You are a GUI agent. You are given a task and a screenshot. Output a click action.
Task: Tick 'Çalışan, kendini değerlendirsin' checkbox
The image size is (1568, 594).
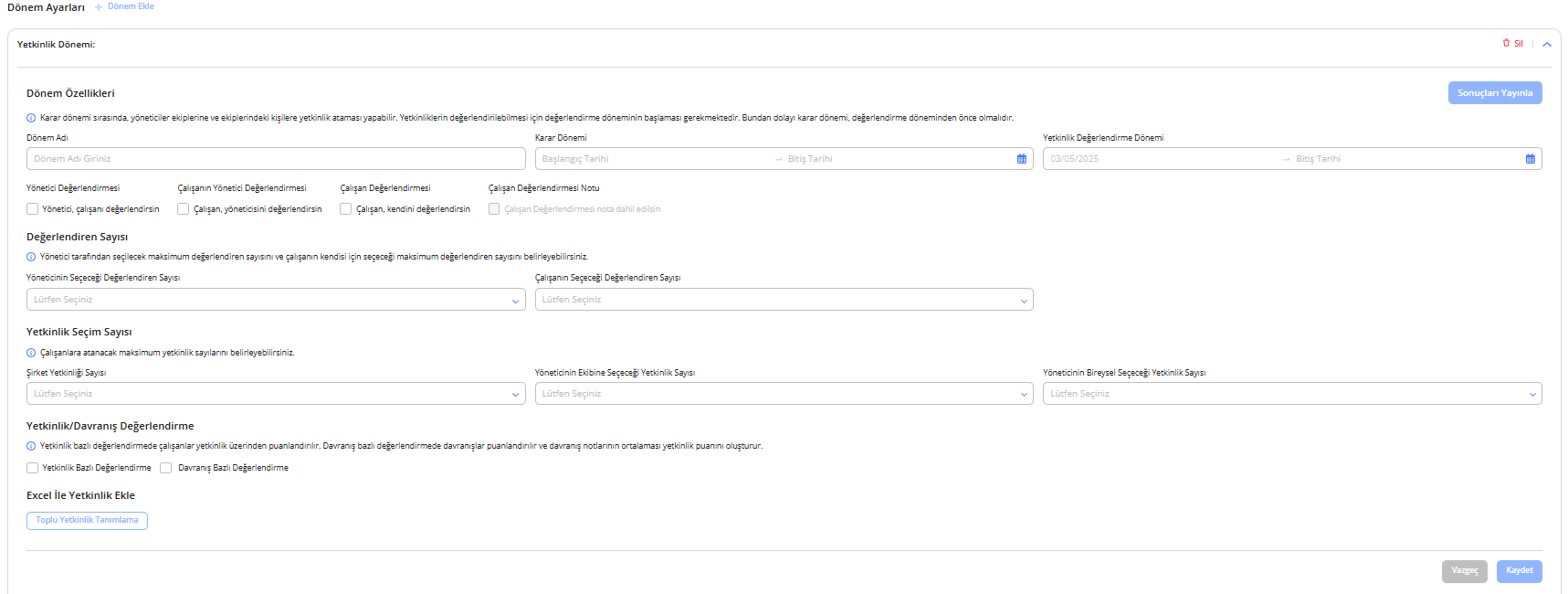(x=346, y=209)
